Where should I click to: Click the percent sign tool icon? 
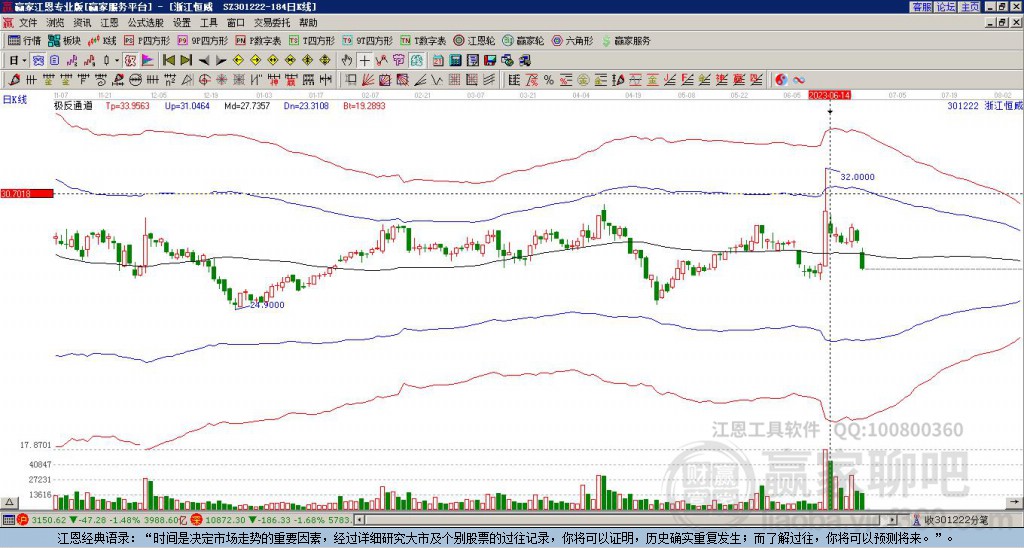pos(549,80)
